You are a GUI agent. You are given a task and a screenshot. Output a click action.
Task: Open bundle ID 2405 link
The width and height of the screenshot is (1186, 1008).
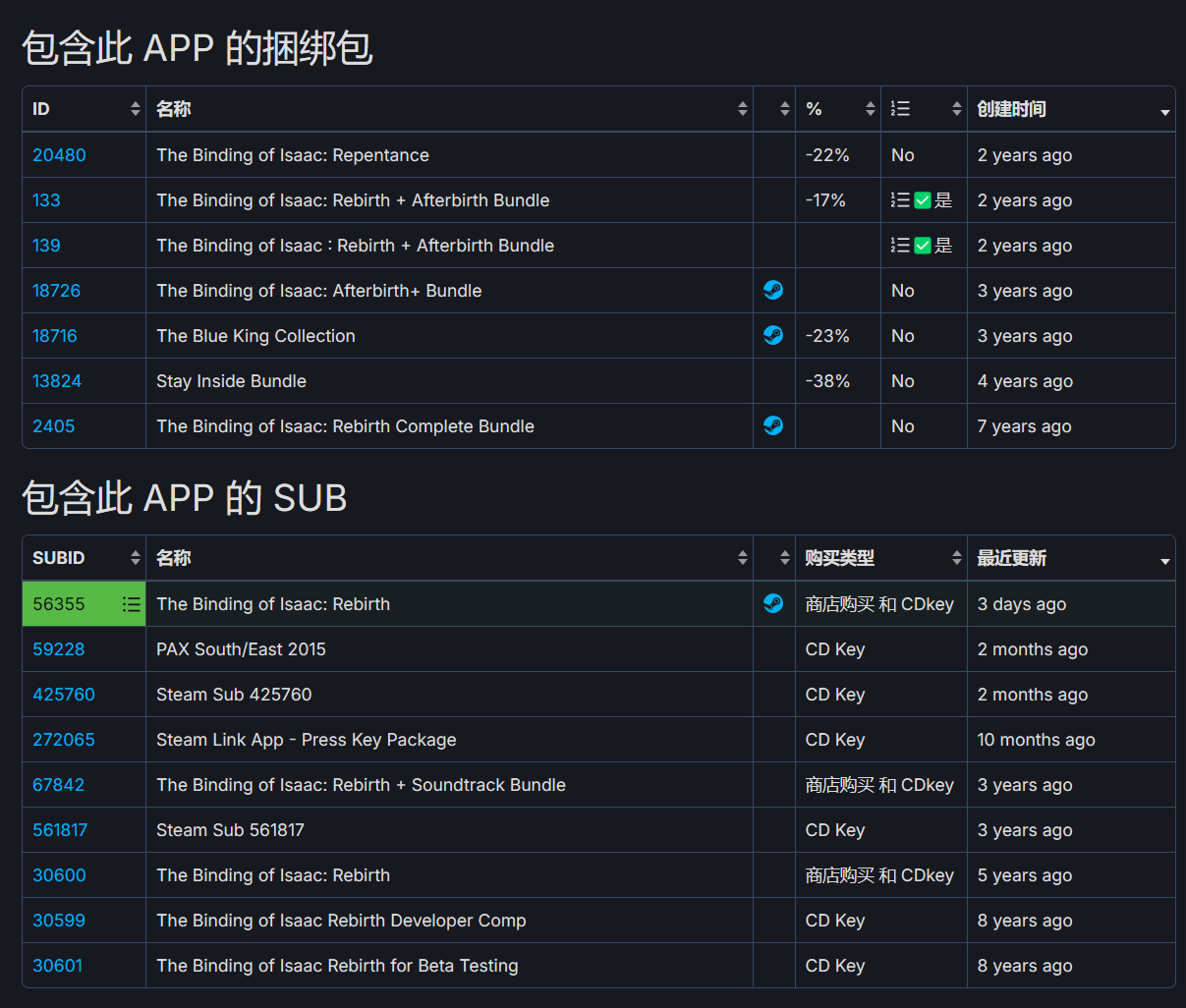click(53, 426)
